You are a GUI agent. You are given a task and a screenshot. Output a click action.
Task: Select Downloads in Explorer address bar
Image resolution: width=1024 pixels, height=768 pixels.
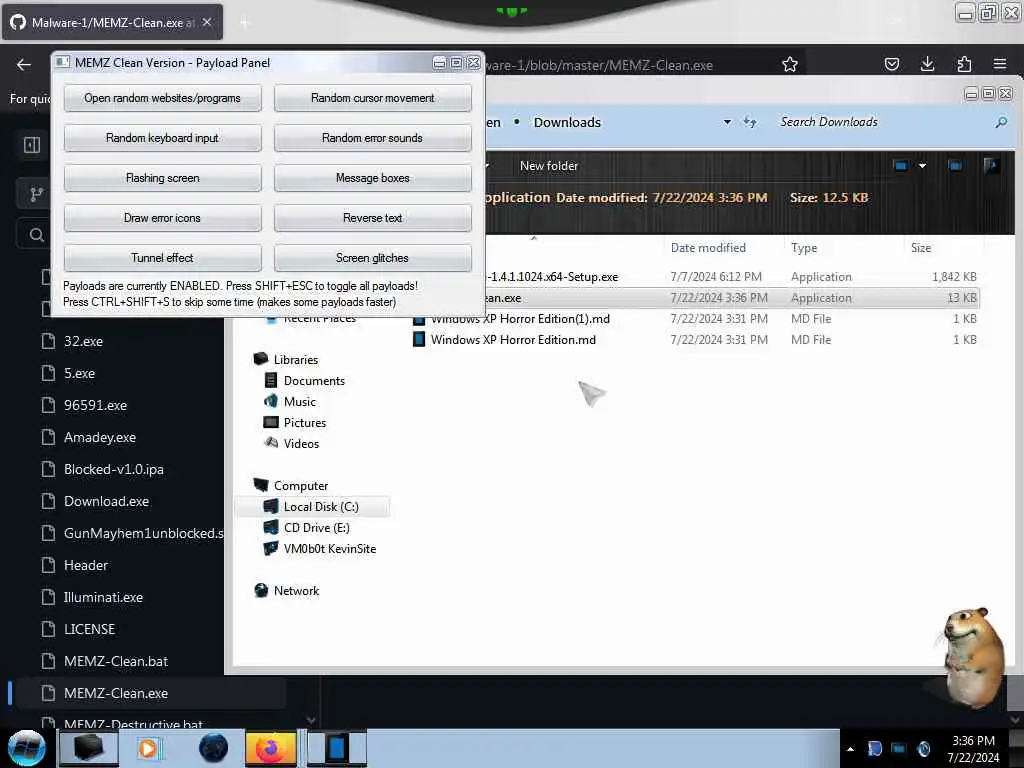[567, 122]
